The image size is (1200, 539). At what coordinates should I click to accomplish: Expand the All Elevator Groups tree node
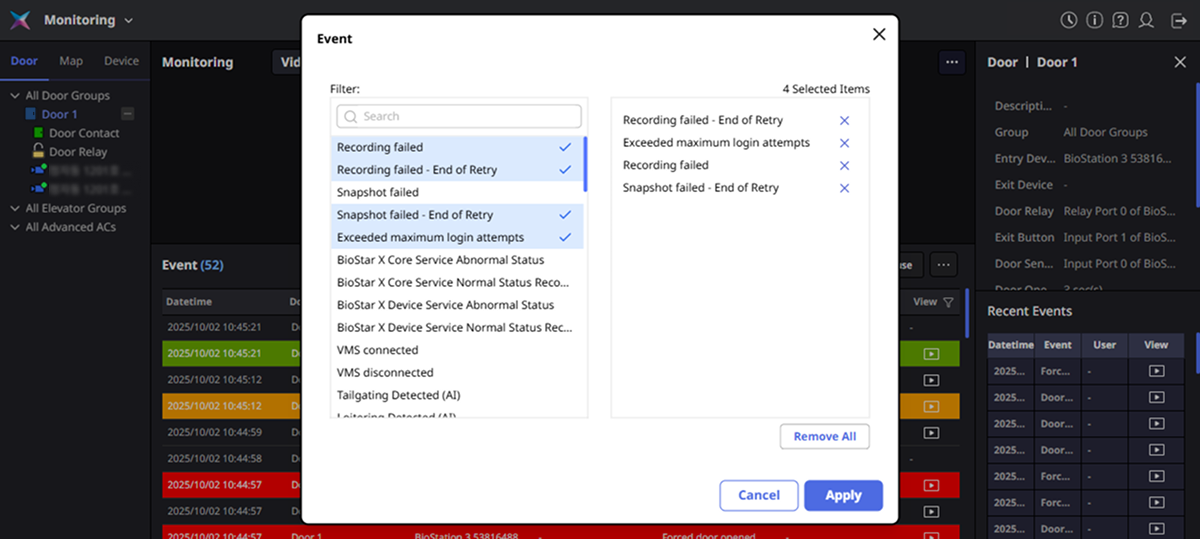[15, 209]
